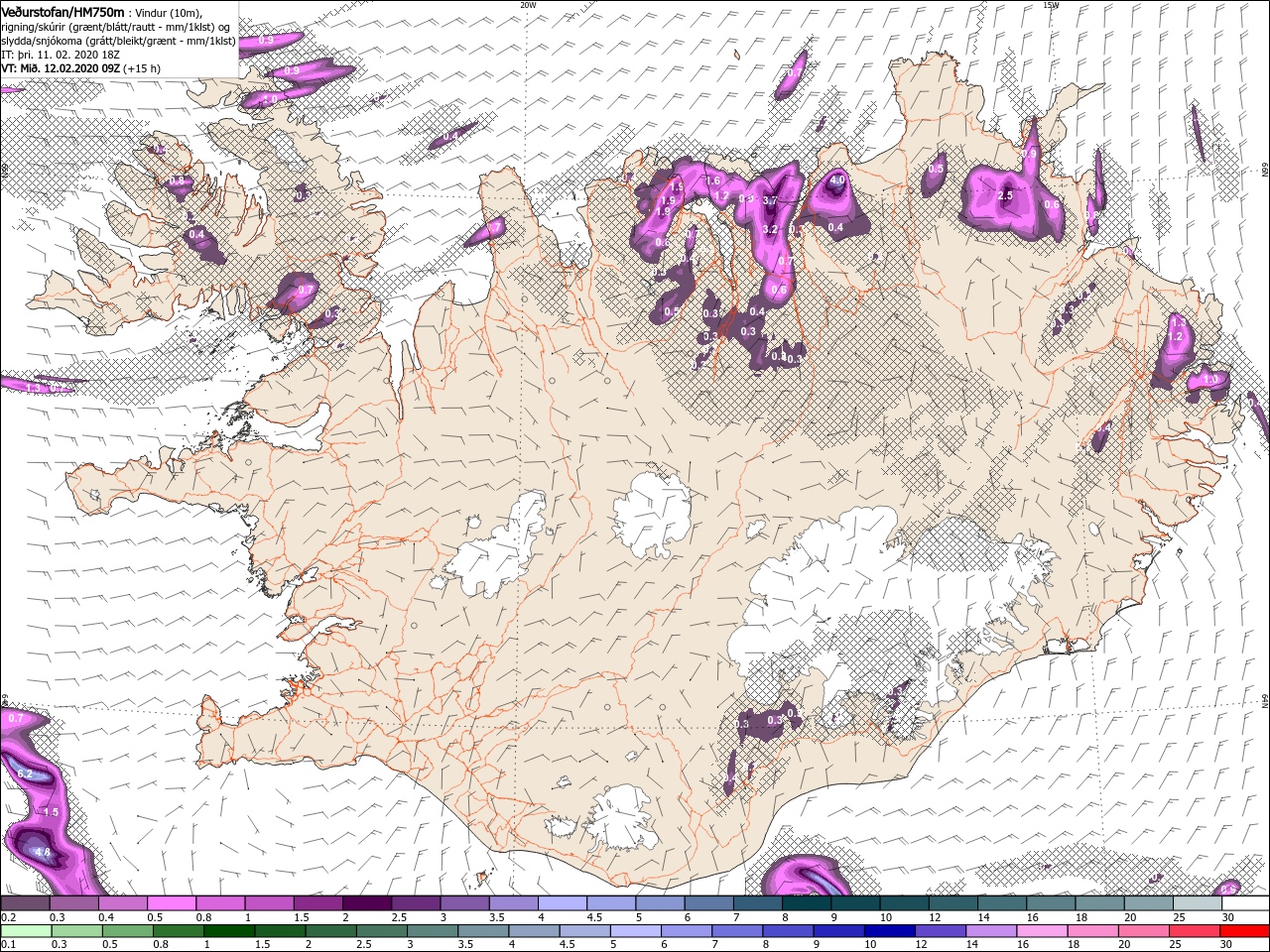The height and width of the screenshot is (952, 1270).
Task: Click the 'rigning/skúrir' legend description line
Action: 116,27
